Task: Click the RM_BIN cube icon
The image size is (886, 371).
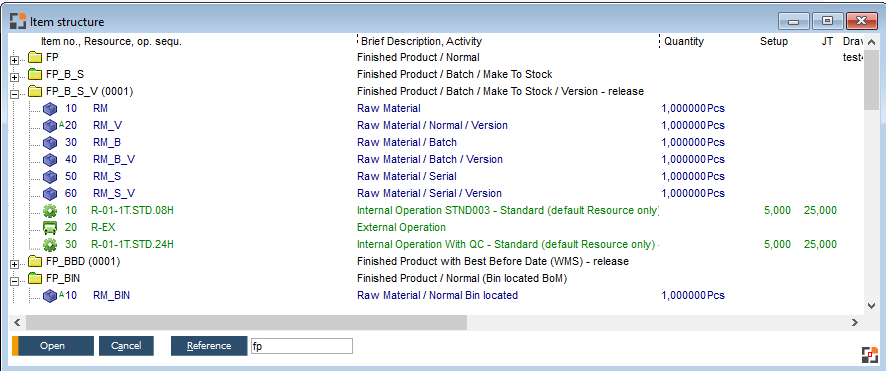Action: click(50, 295)
